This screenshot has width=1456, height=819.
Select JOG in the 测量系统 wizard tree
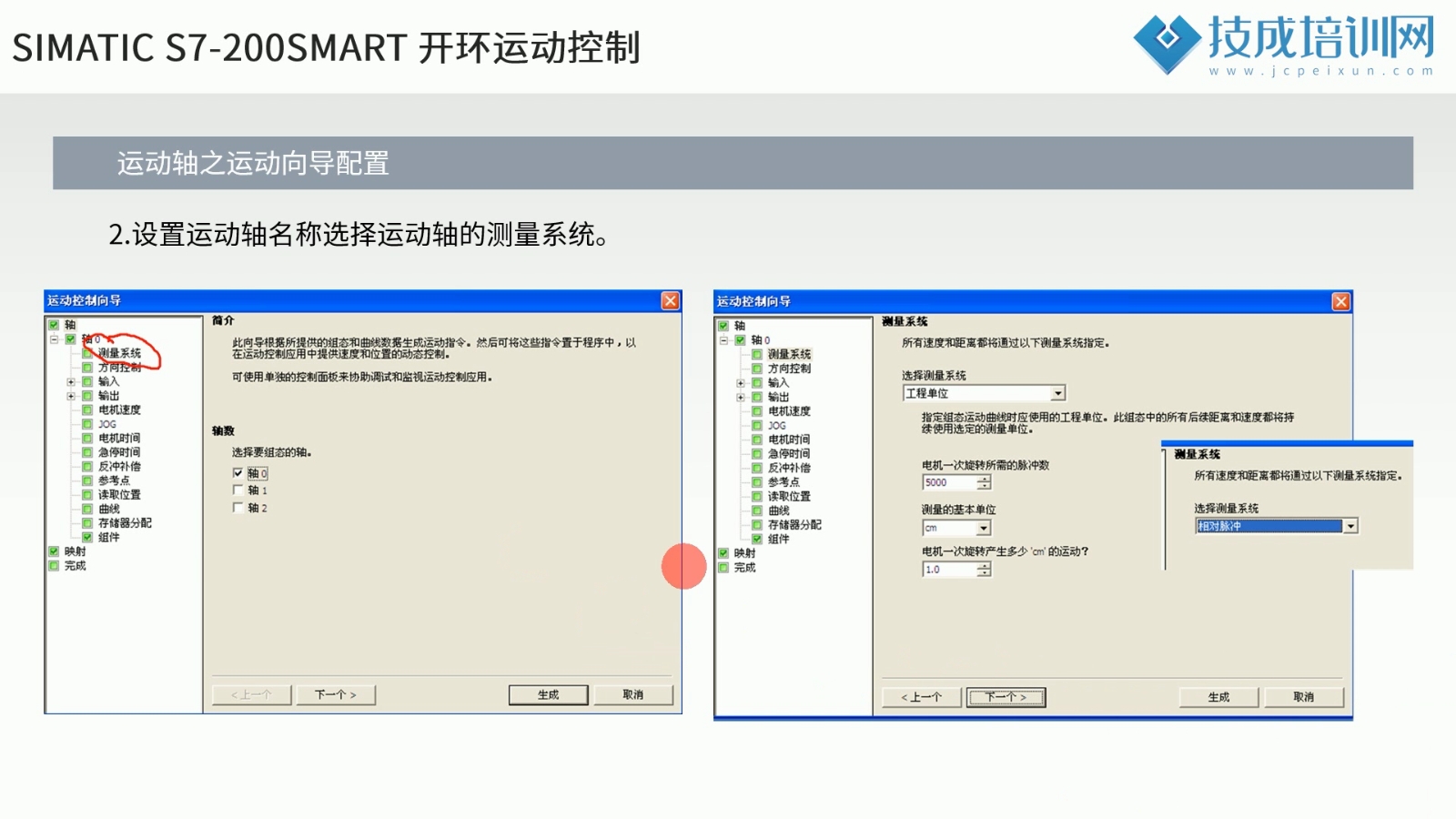[776, 425]
